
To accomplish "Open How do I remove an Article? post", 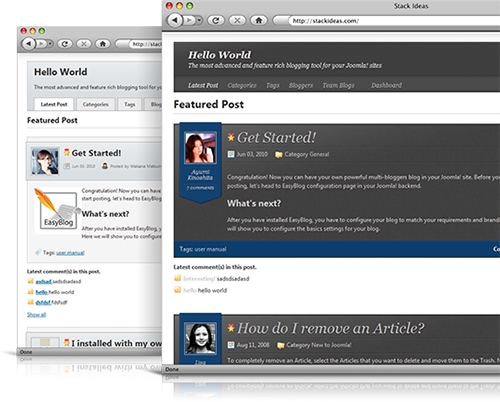I will [x=330, y=328].
